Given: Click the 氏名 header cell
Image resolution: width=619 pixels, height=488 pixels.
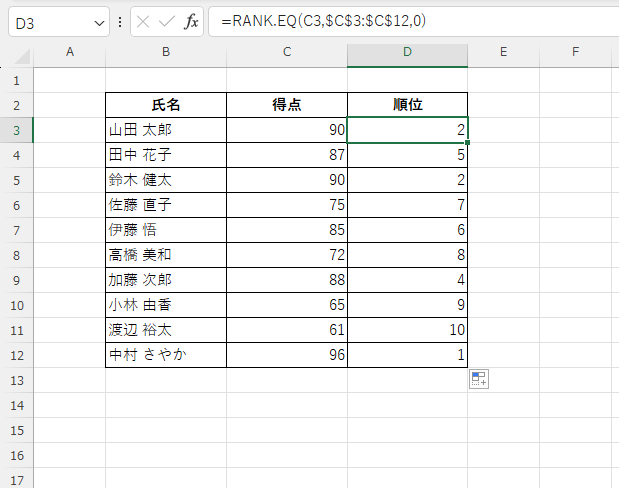Looking at the screenshot, I should pyautogui.click(x=166, y=105).
